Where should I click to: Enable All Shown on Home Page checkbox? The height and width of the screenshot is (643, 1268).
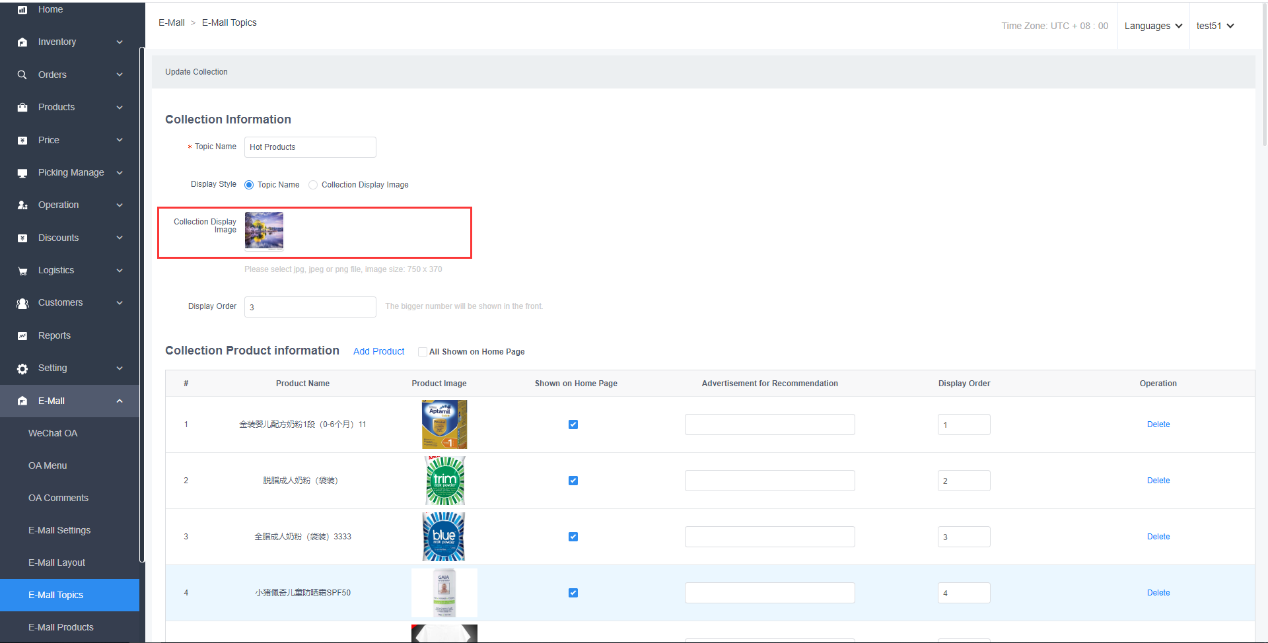tap(422, 352)
